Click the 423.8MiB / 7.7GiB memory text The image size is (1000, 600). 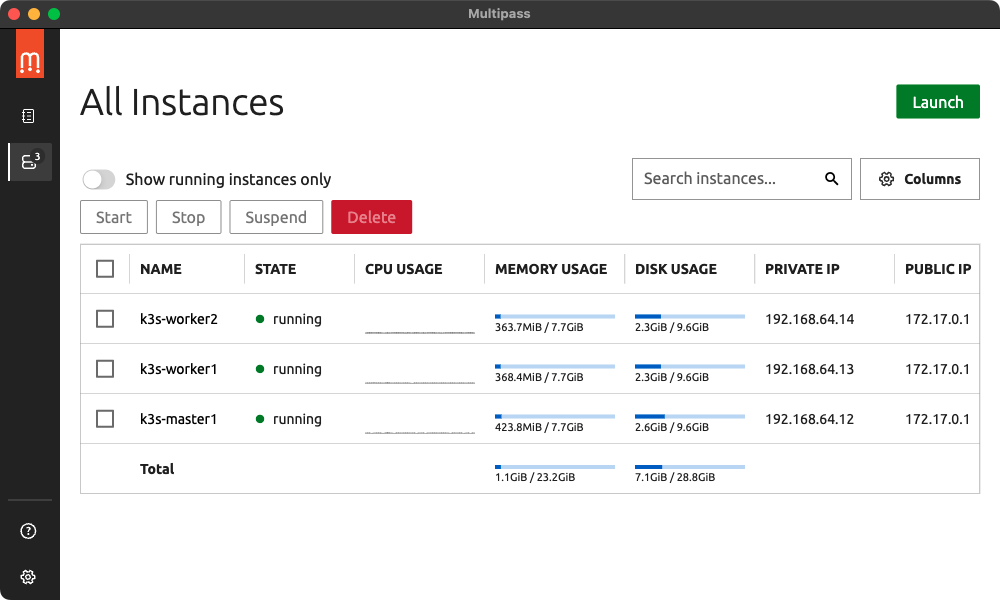click(539, 427)
